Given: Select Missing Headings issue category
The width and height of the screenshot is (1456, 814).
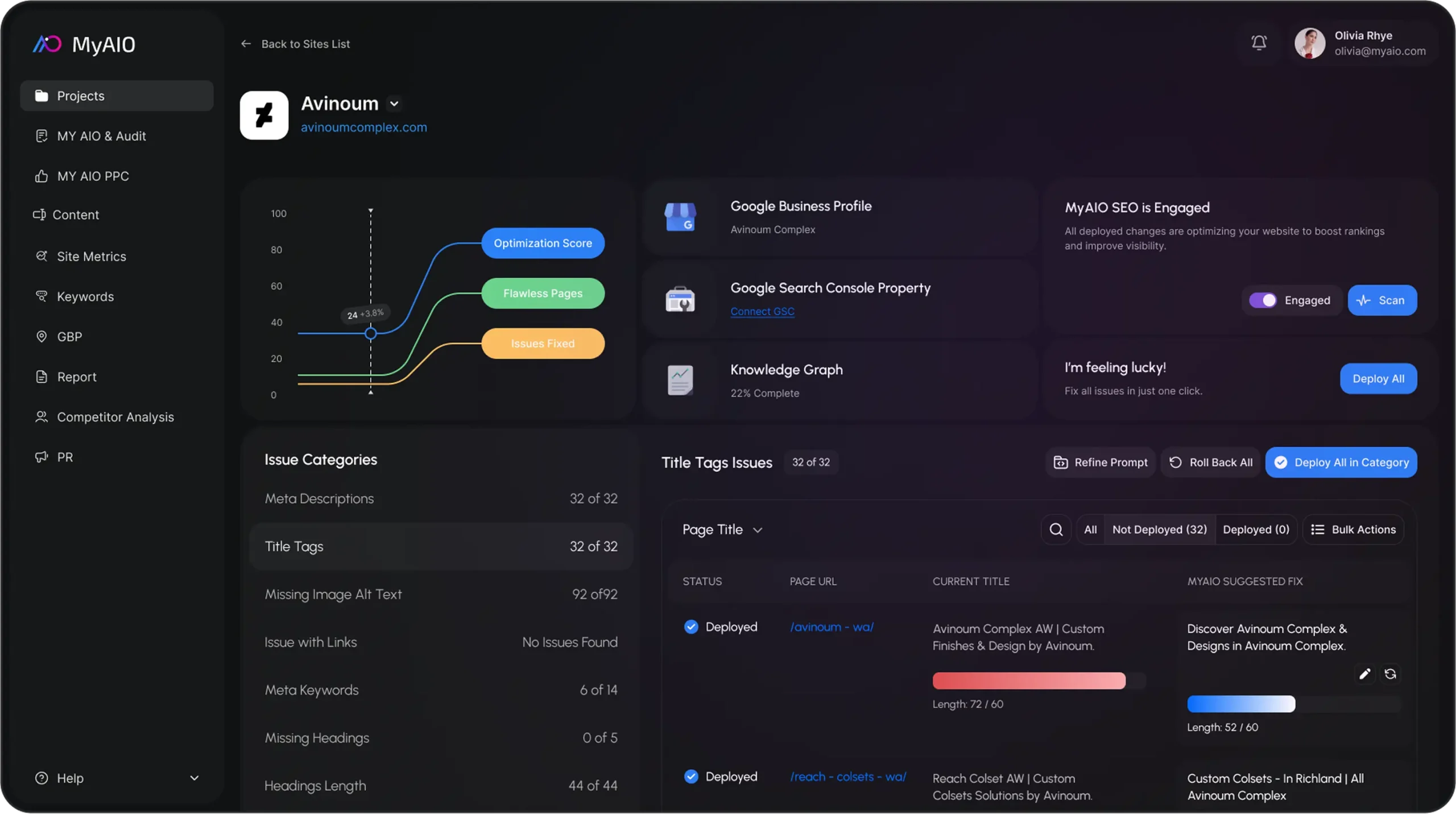Looking at the screenshot, I should (441, 738).
